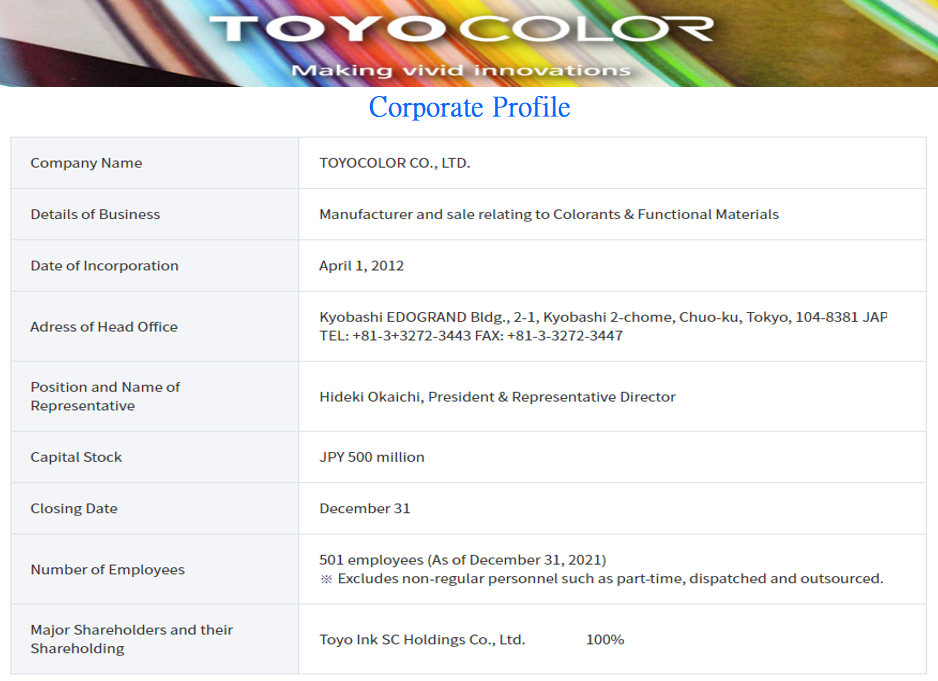Click 'Major Shareholders and their Shareholding' label
The image size is (938, 681).
pos(132,639)
